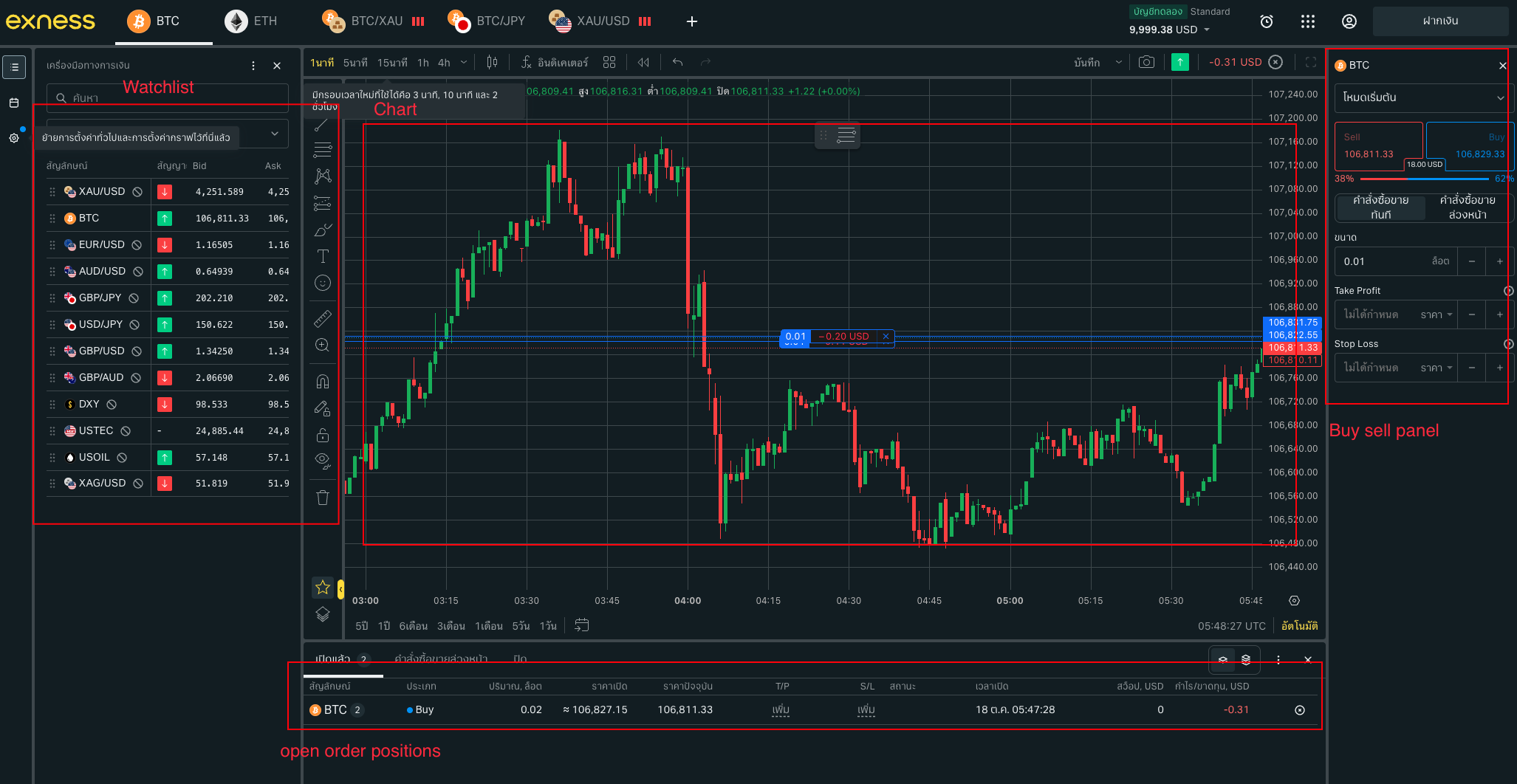Open the price alerts alarm clock icon
This screenshot has width=1517, height=784.
[1266, 21]
